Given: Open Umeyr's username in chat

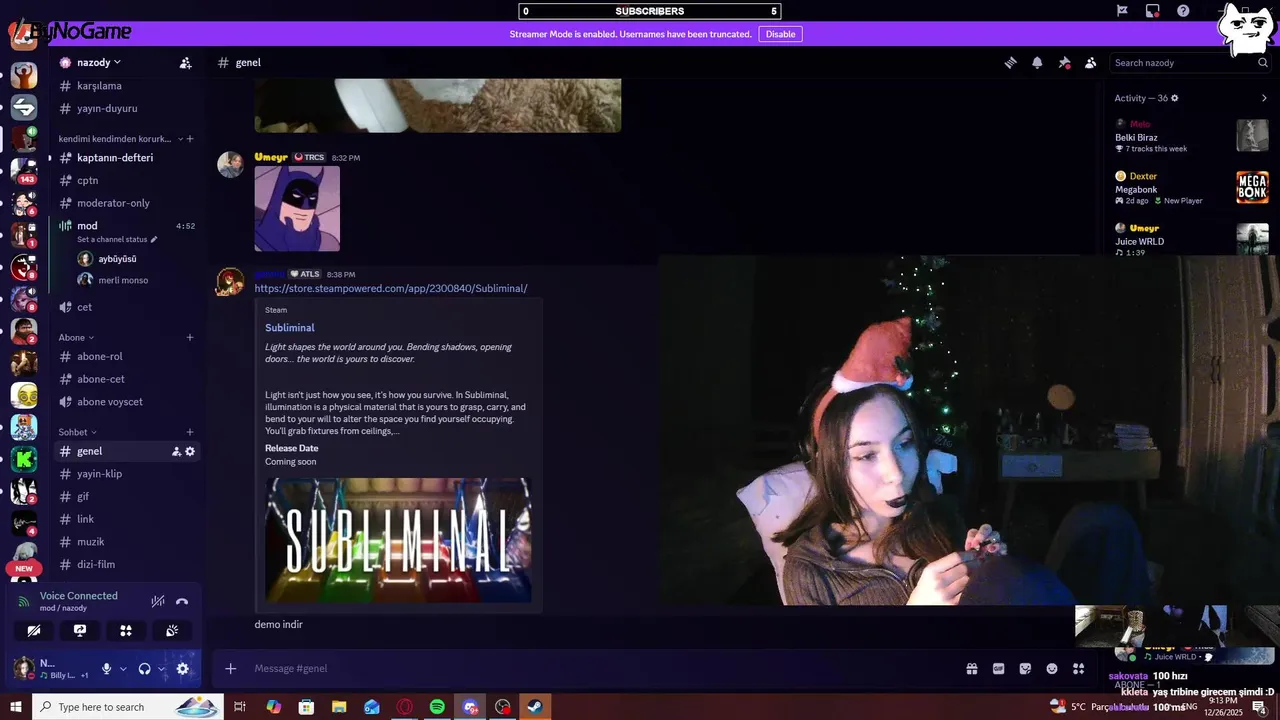Looking at the screenshot, I should (271, 157).
